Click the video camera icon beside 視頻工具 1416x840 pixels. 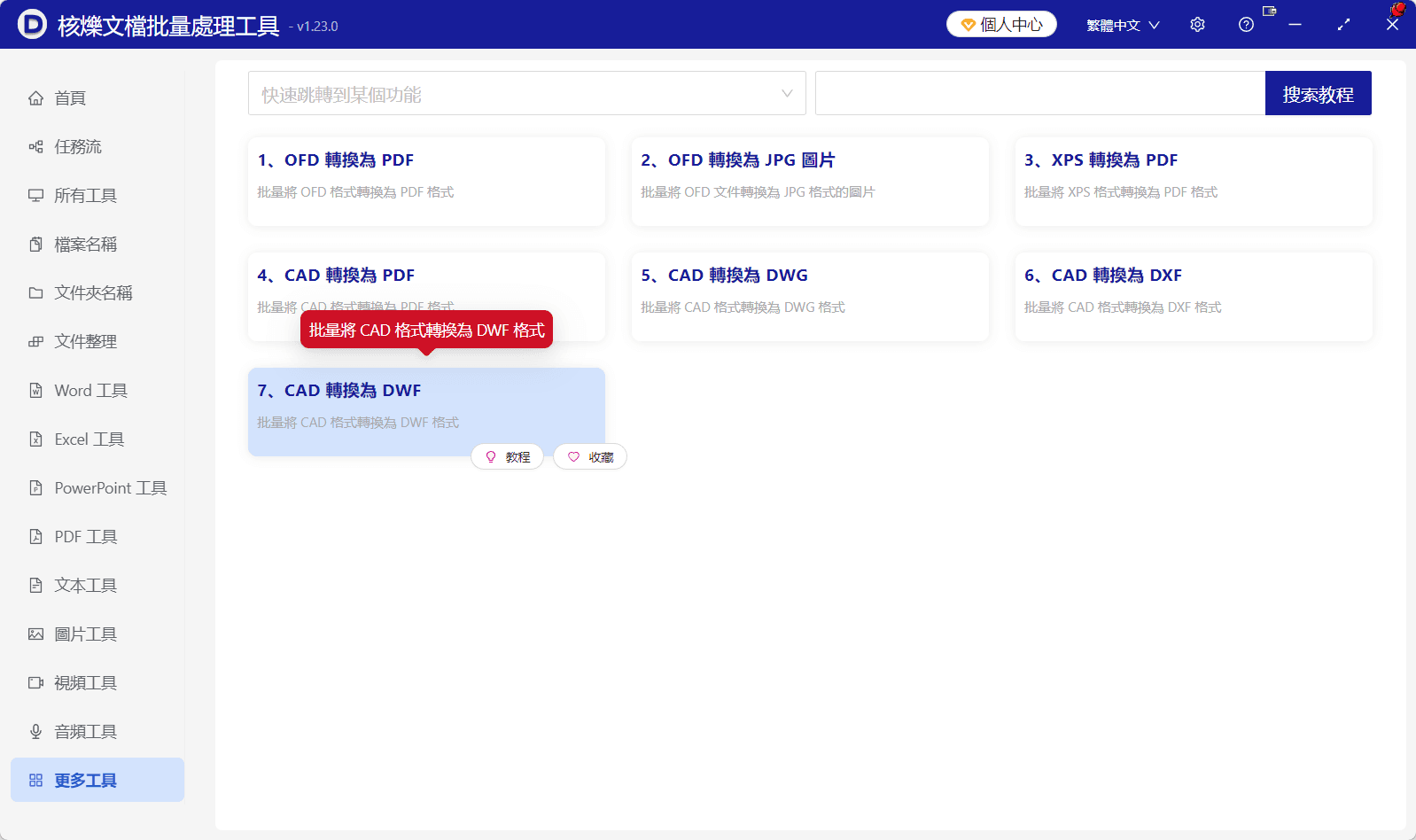[x=35, y=682]
